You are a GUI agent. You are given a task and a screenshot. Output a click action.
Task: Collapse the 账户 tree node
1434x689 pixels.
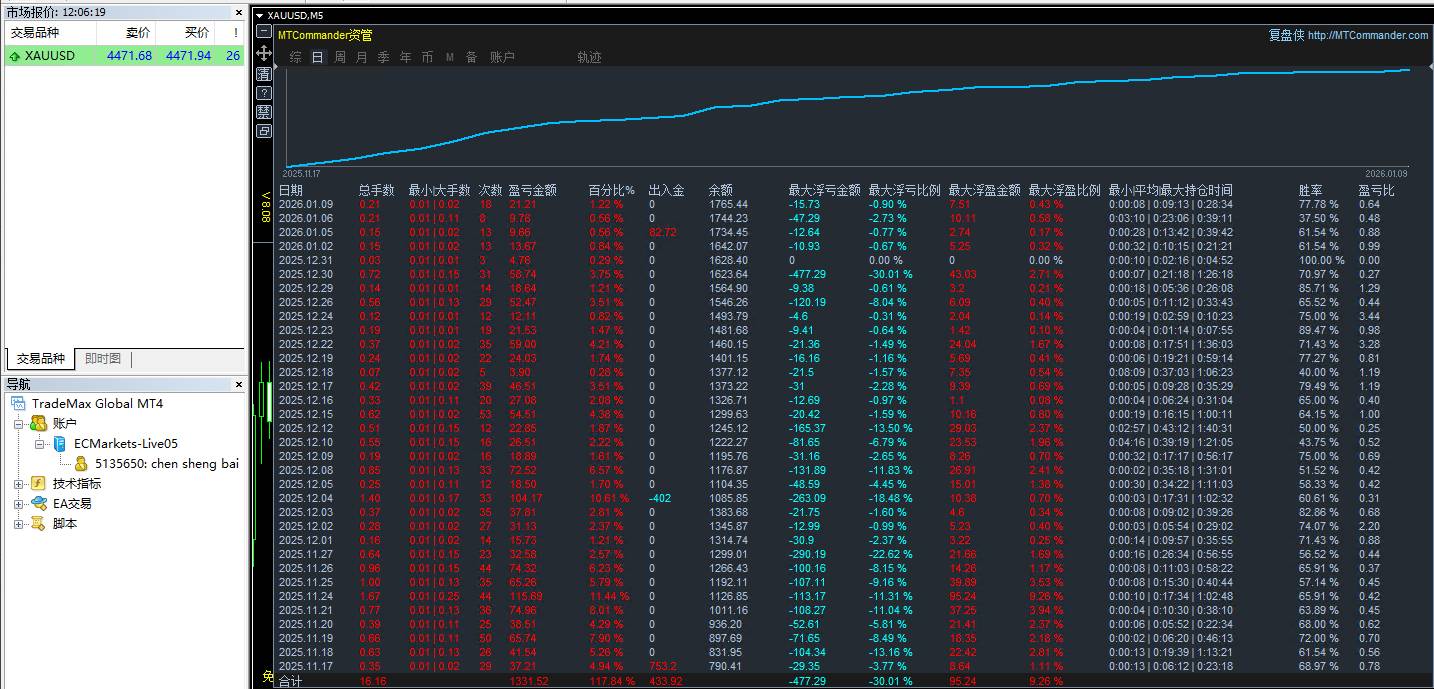[19, 424]
